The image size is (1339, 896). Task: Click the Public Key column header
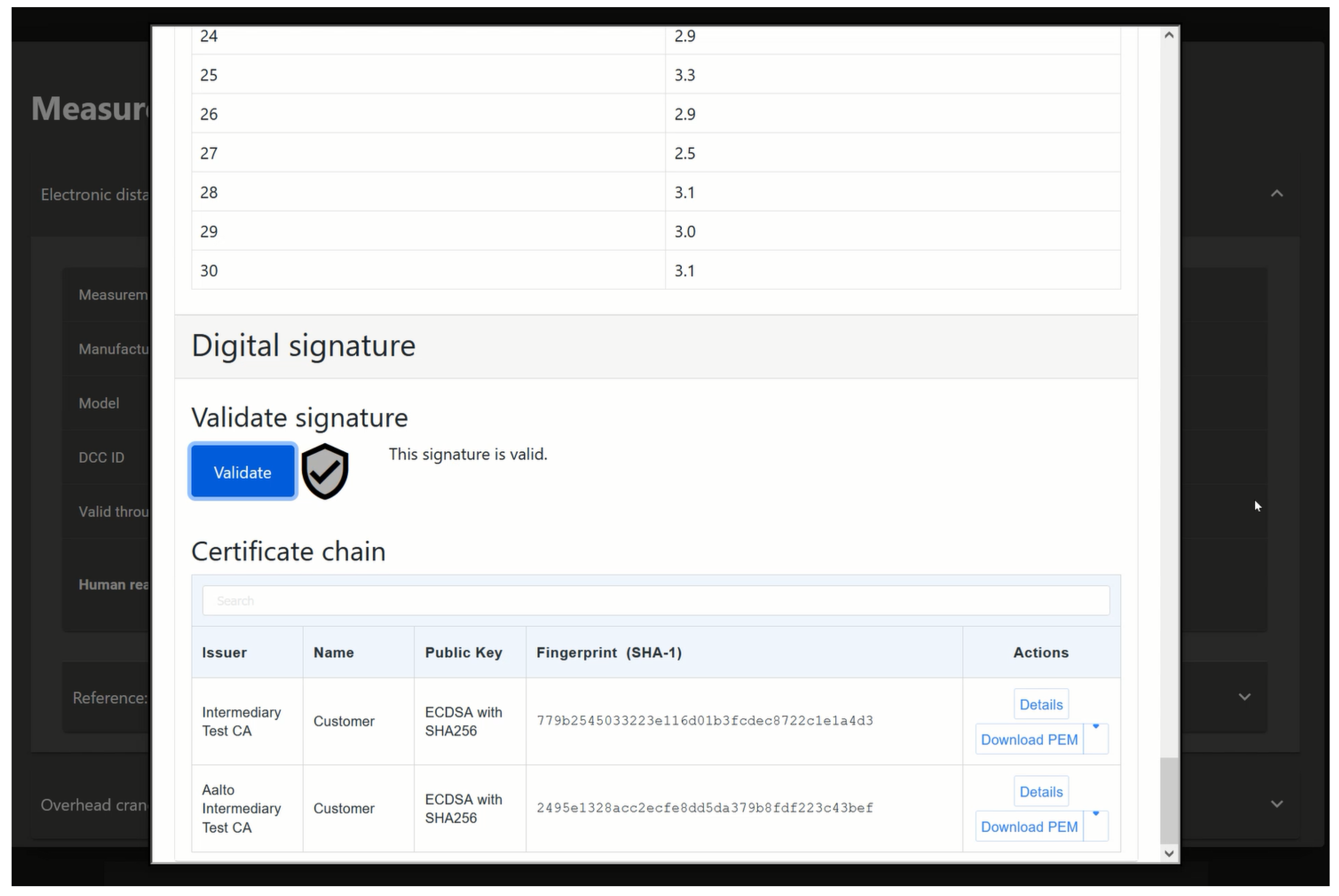tap(463, 652)
